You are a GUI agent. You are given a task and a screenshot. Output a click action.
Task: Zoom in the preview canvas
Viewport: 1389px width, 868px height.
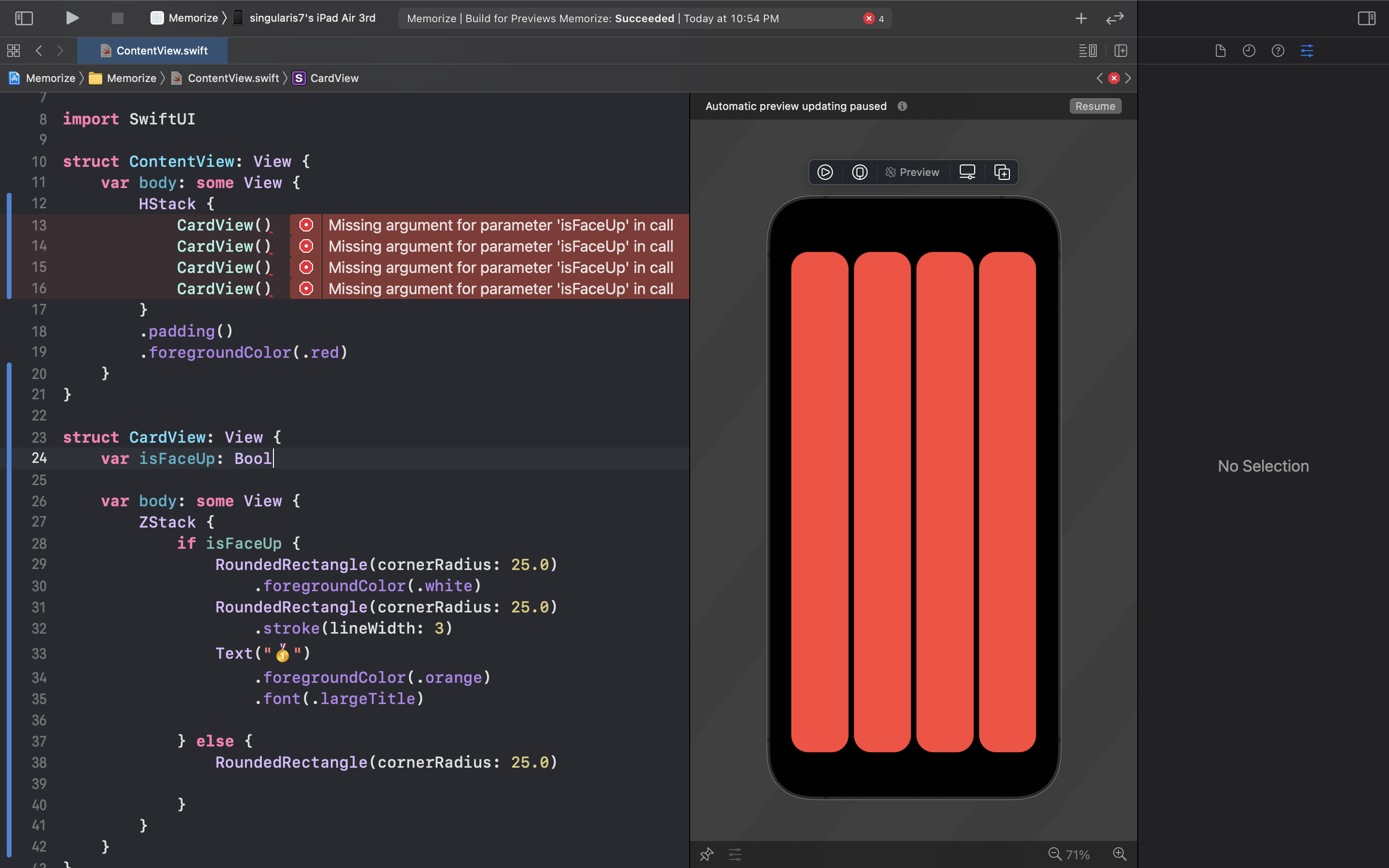[x=1119, y=854]
